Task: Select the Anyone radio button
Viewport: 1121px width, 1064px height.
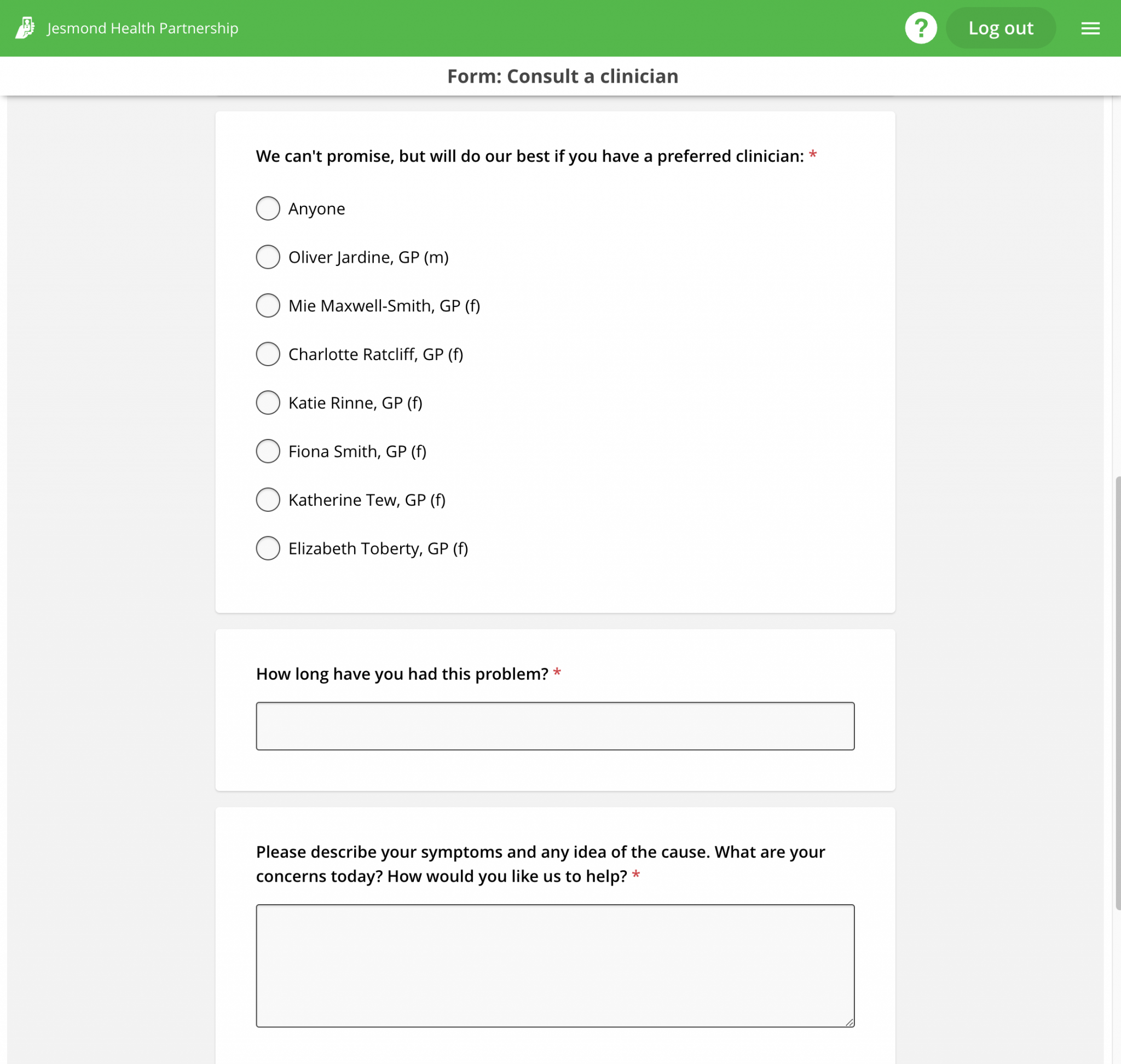Action: (x=268, y=208)
